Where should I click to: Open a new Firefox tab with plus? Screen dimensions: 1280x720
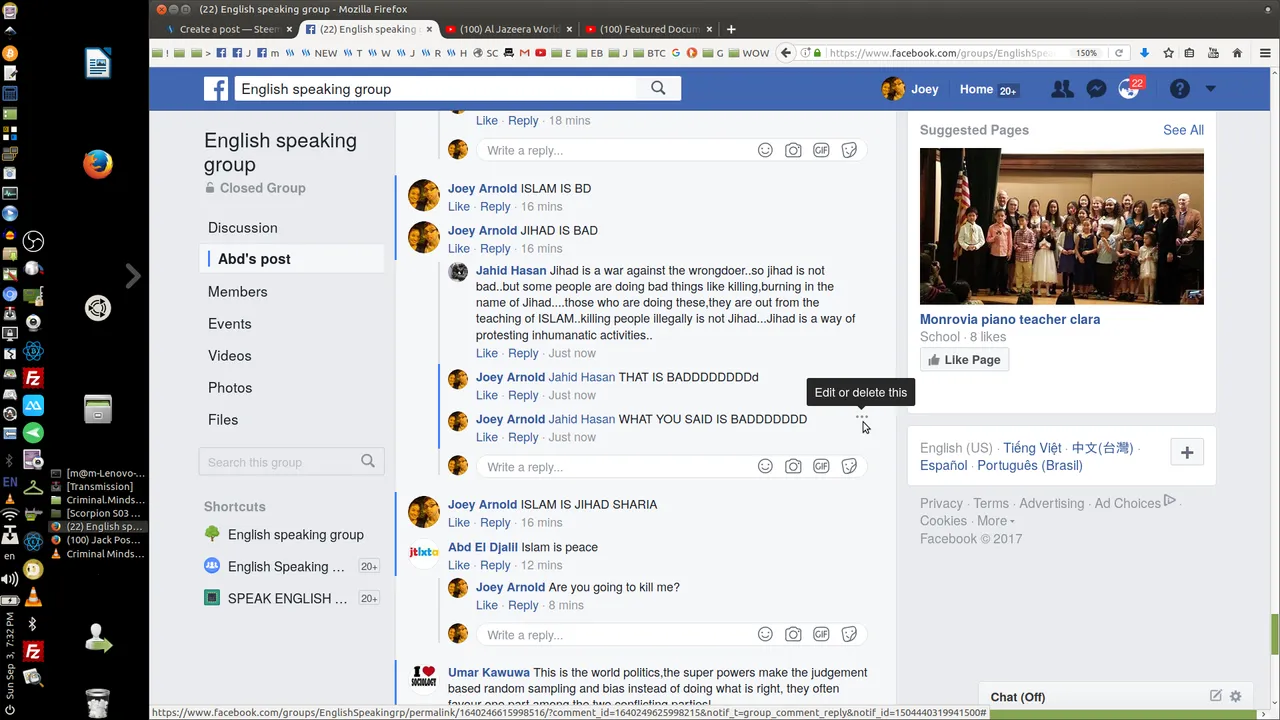(x=731, y=29)
